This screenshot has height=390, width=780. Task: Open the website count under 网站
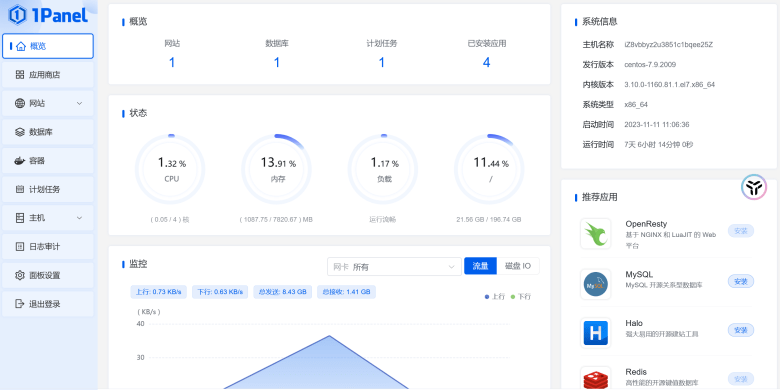click(x=172, y=63)
